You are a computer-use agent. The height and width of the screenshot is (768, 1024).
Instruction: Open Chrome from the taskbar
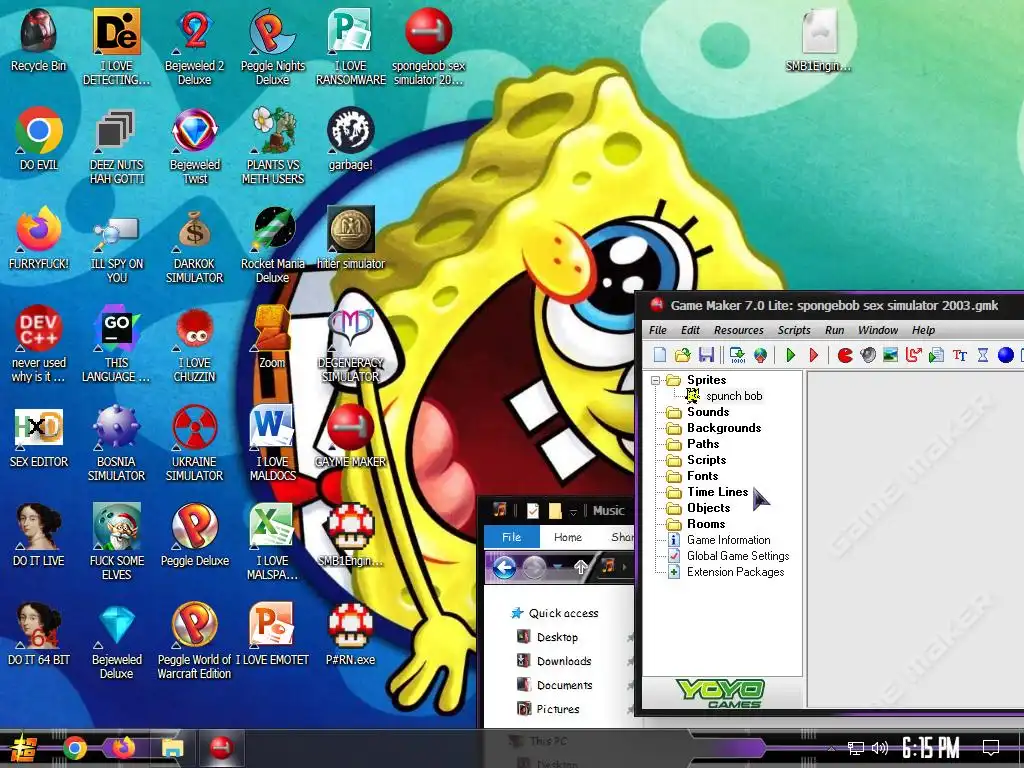[74, 748]
